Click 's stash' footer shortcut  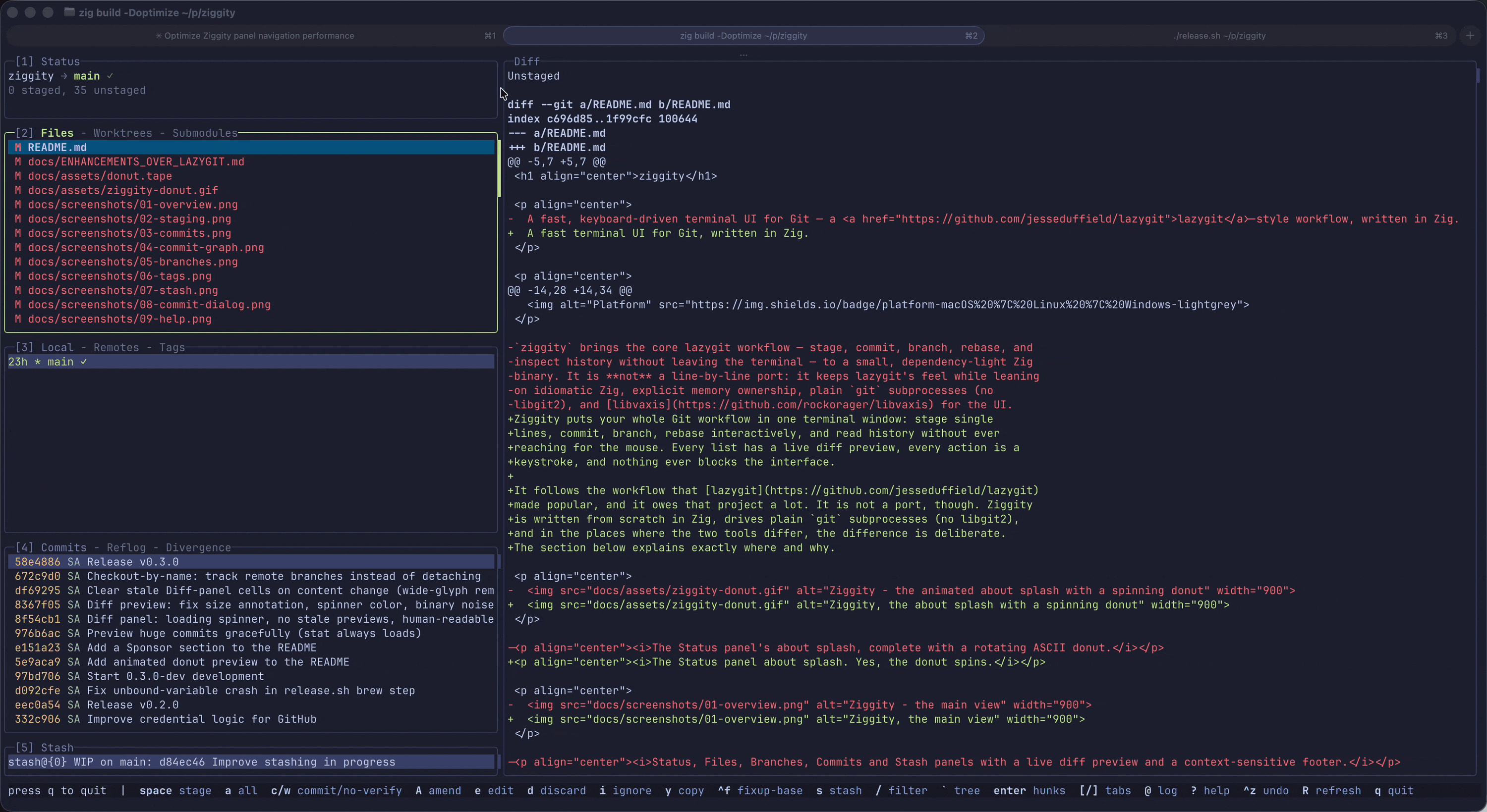839,790
